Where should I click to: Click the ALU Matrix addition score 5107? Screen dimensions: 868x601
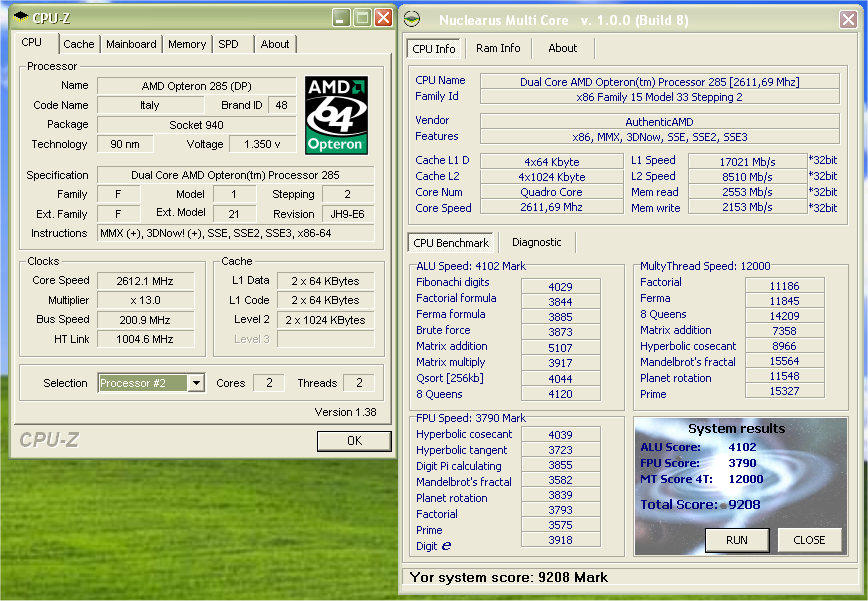point(560,348)
